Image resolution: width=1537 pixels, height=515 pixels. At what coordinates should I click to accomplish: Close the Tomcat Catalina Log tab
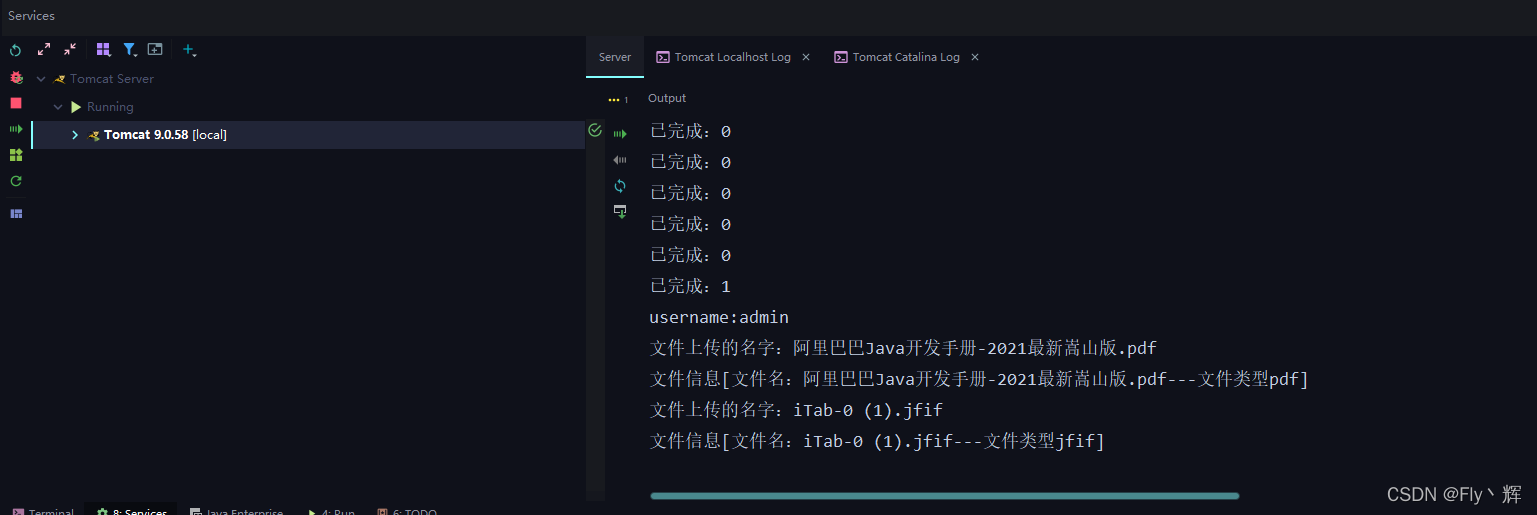tap(975, 57)
